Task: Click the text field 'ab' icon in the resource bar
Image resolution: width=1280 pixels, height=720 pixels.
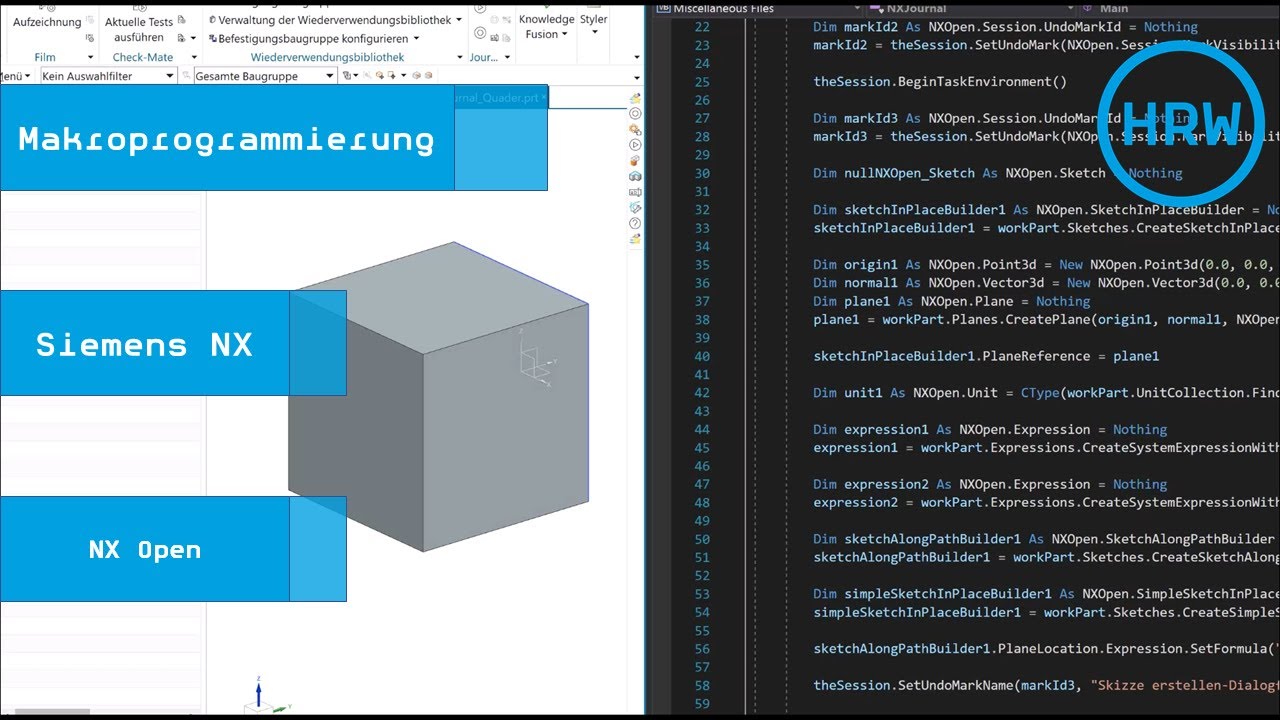Action: click(x=635, y=192)
